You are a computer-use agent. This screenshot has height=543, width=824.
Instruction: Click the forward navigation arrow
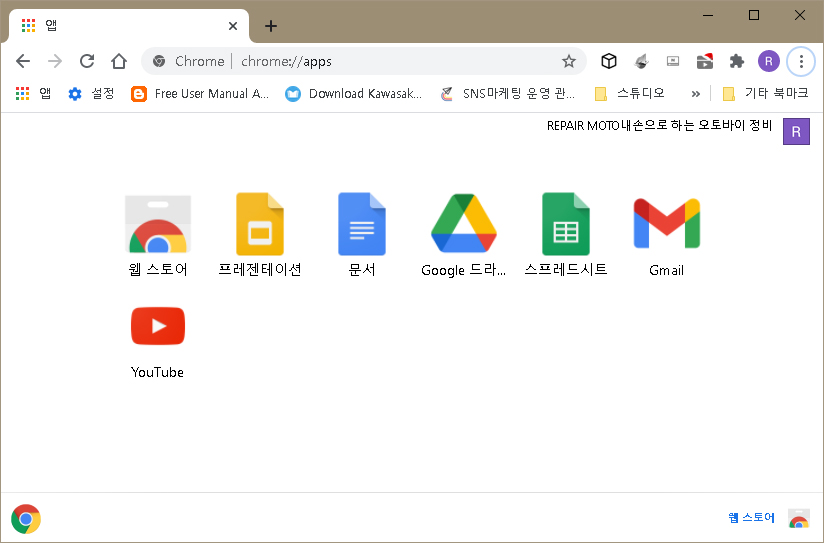coord(55,61)
